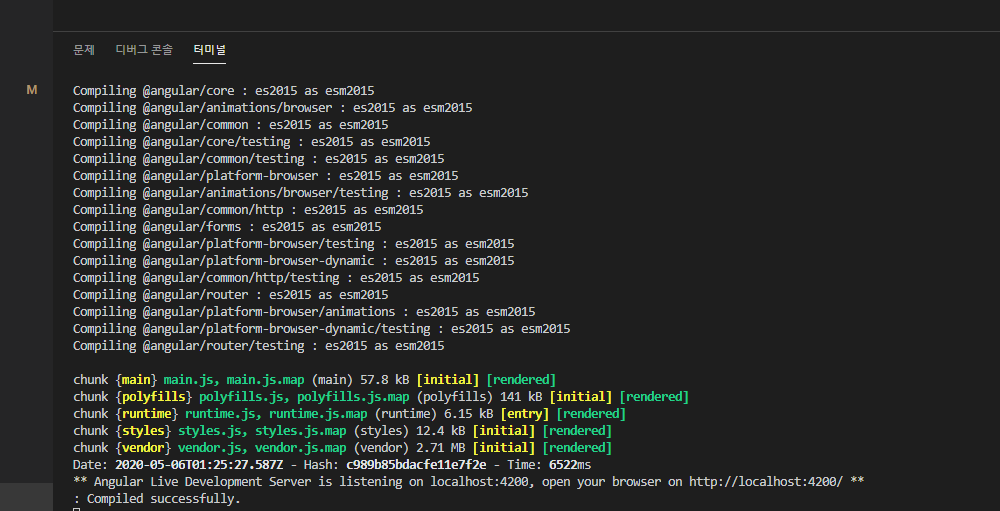The height and width of the screenshot is (511, 1000).
Task: Click the 'Compiling @angular/common/http : es2015' line
Action: point(248,210)
